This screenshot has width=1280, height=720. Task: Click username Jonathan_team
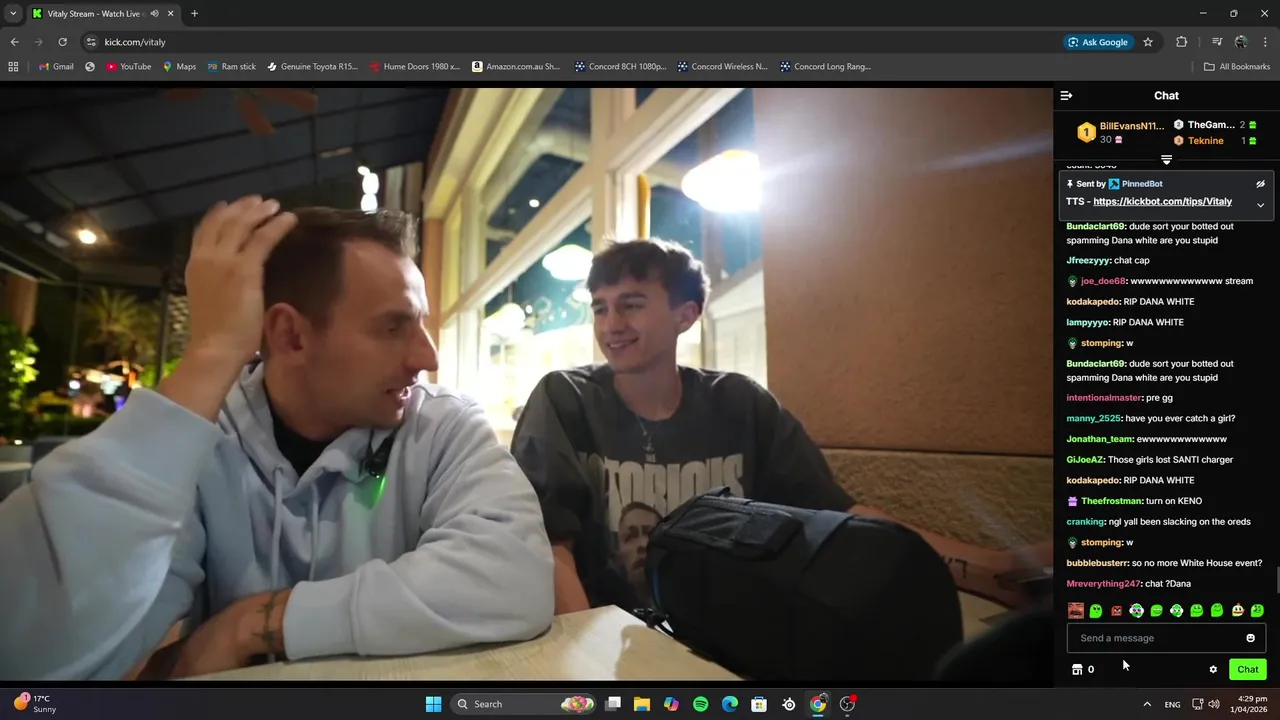[x=1099, y=439]
